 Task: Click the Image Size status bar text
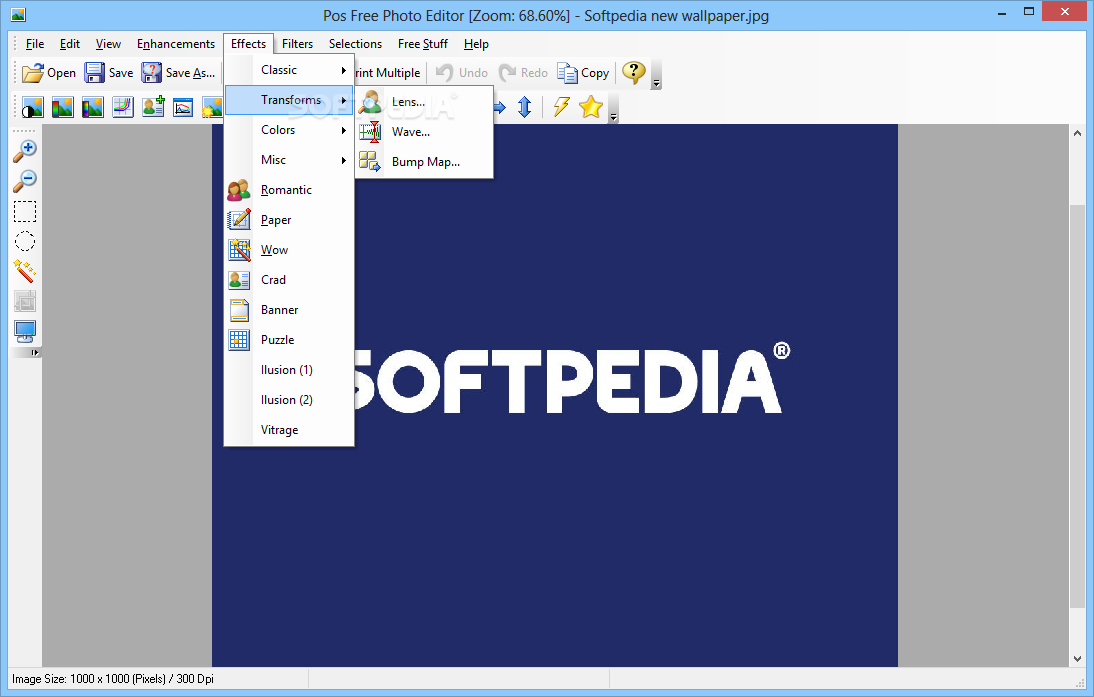(113, 679)
